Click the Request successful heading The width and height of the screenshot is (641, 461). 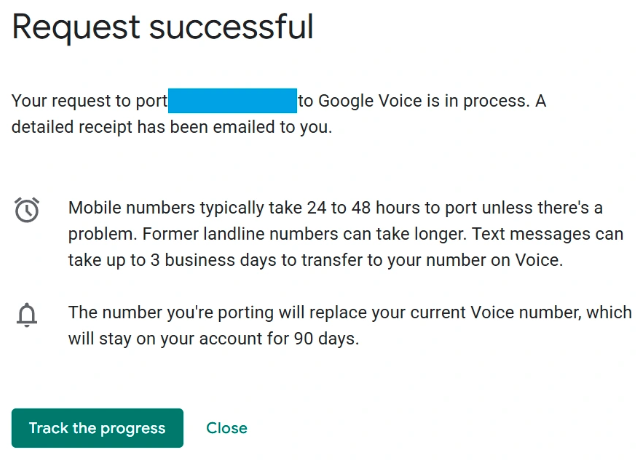pyautogui.click(x=162, y=27)
